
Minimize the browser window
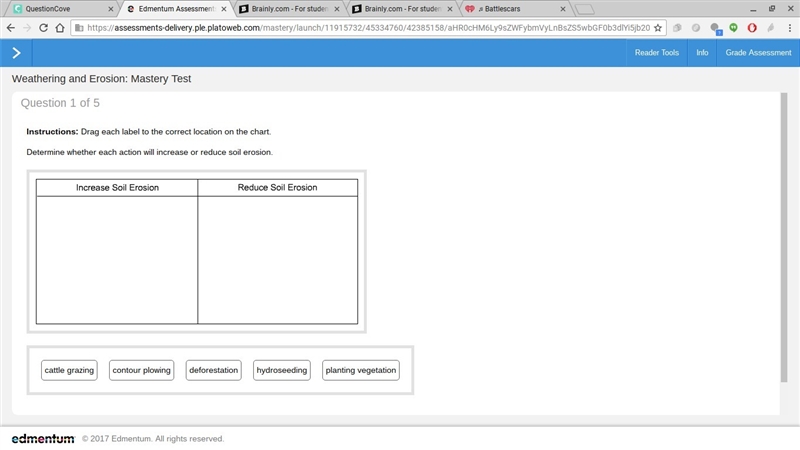[753, 9]
